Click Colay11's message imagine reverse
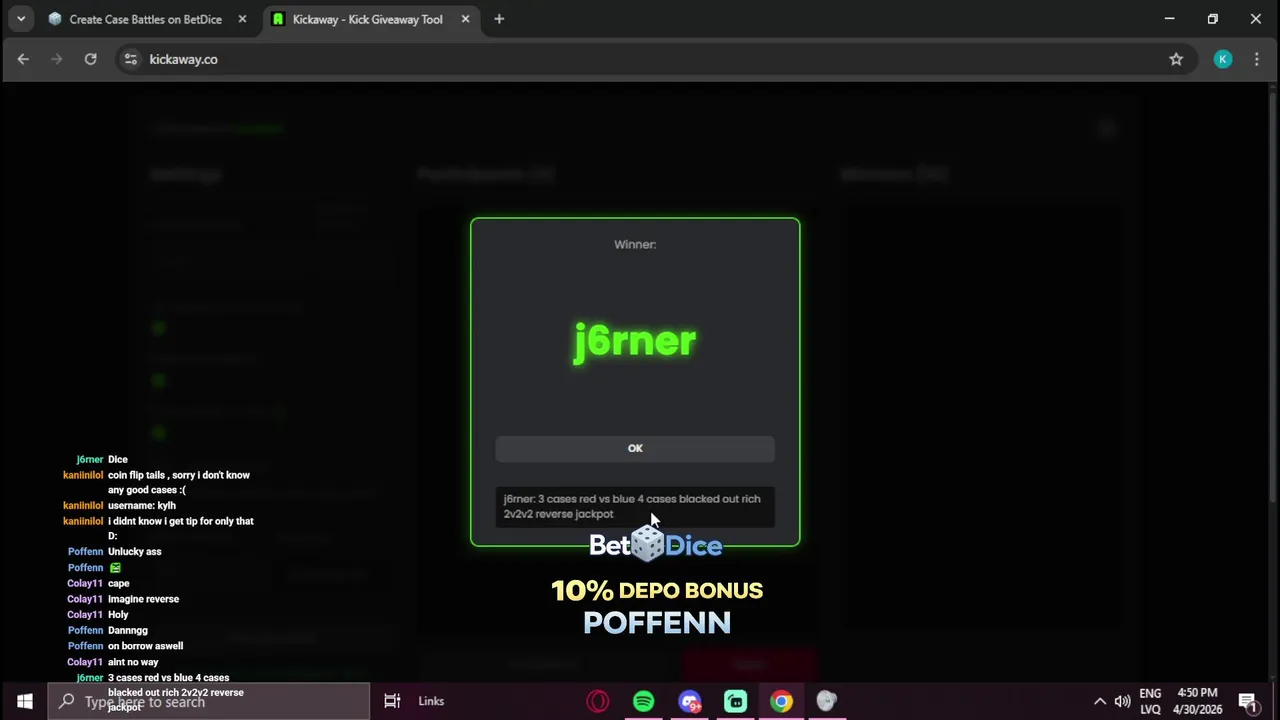1280x720 pixels. 143,599
